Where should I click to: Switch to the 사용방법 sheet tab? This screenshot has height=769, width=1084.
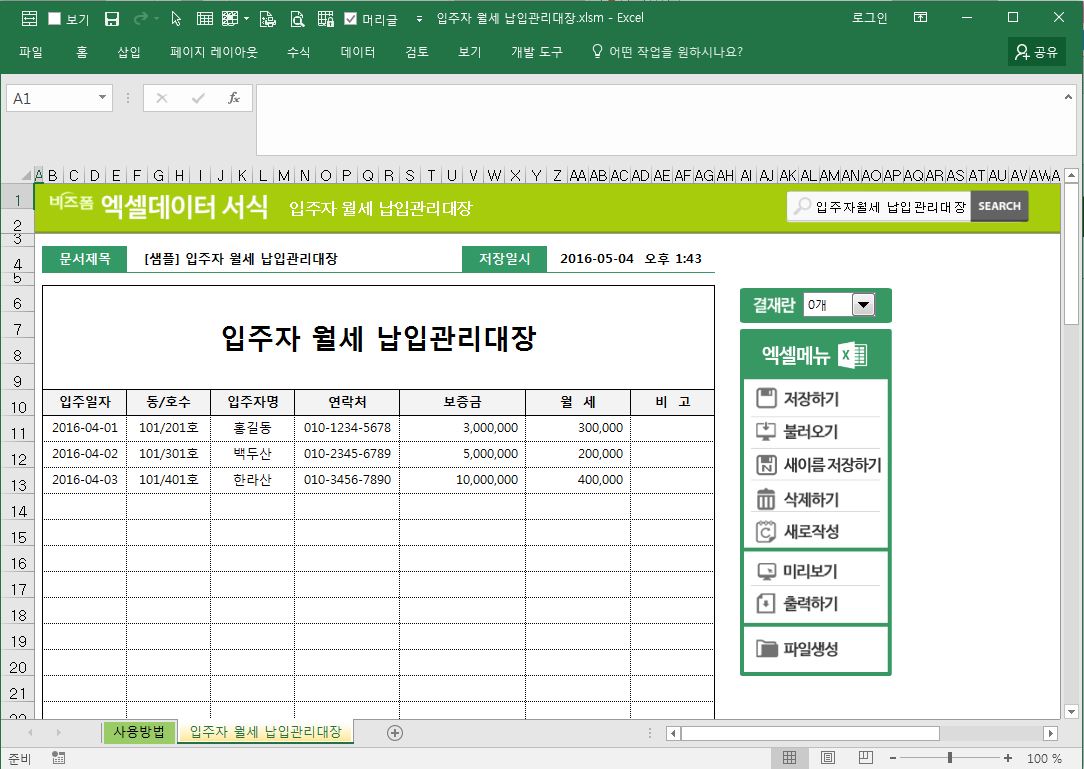(x=139, y=732)
